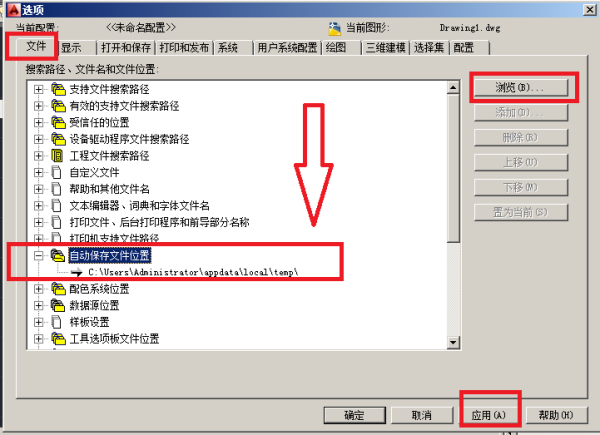This screenshot has width=600, height=435.
Task: Expand the 设备驱动程序文件搜索路径 node
Action: point(38,139)
